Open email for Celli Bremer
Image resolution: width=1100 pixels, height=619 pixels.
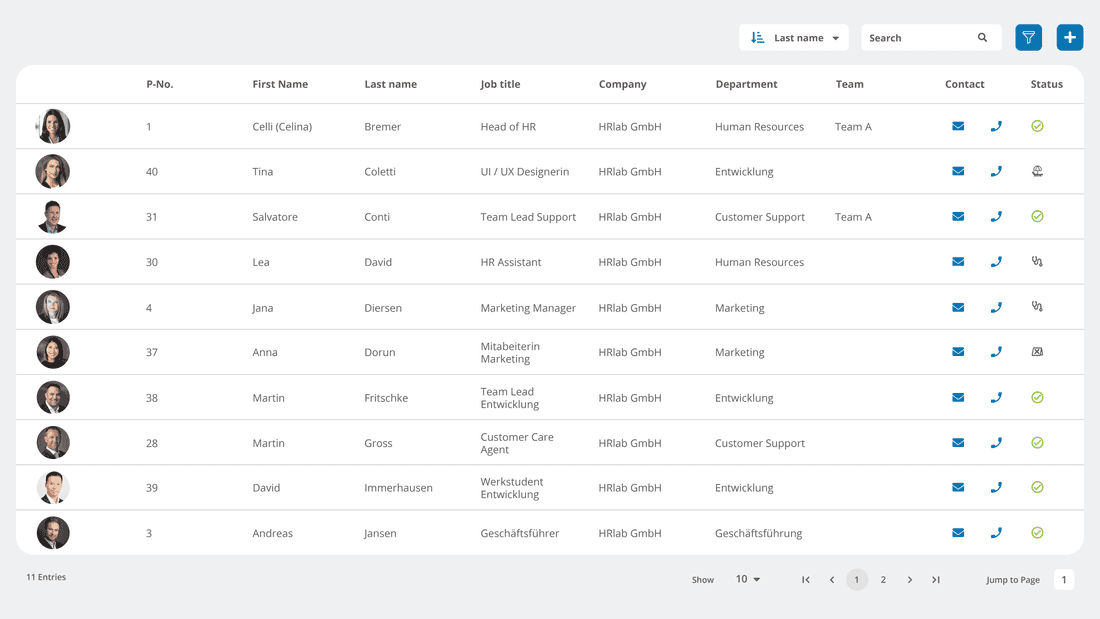coord(958,126)
